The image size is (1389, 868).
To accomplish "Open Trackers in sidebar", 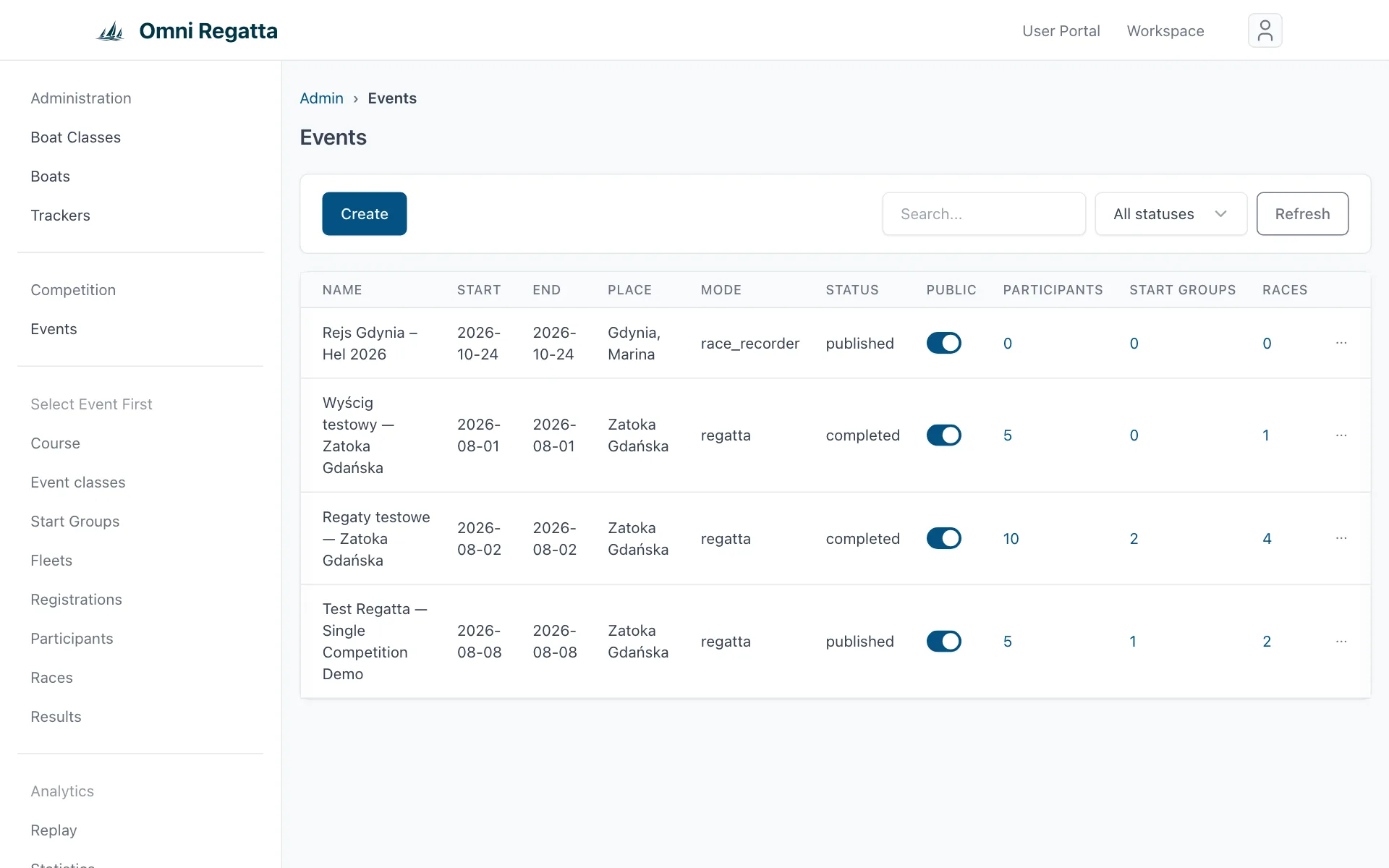I will [60, 216].
